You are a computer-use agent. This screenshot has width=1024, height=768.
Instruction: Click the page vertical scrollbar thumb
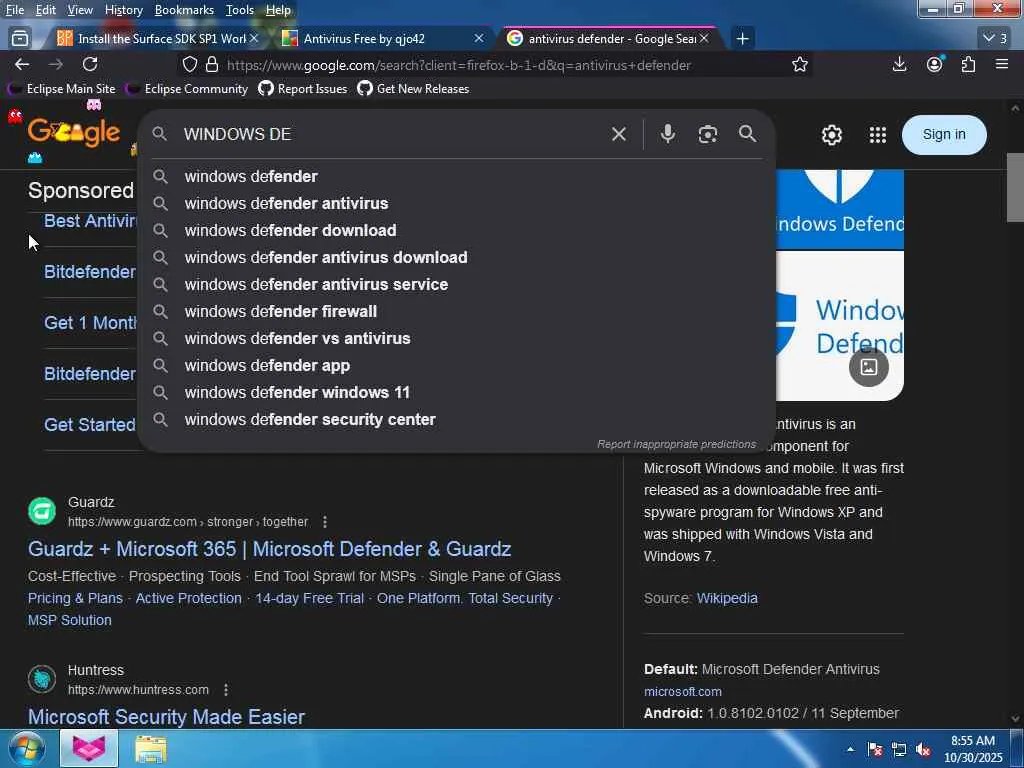point(1015,187)
